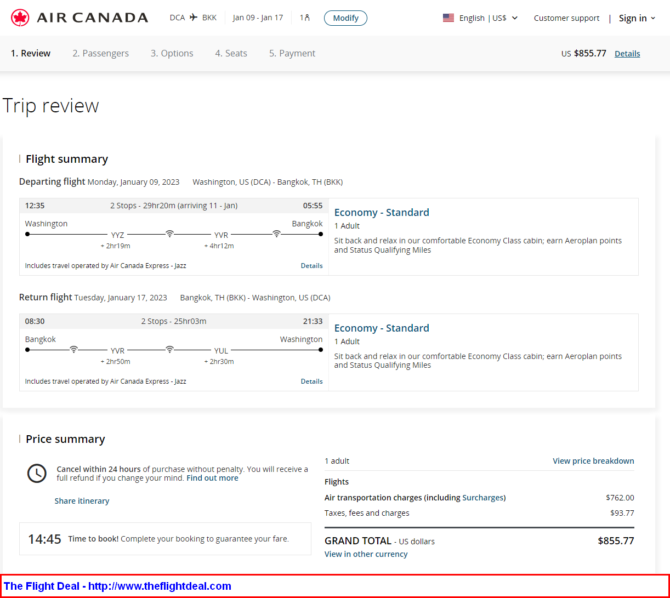Click View price breakdown link
This screenshot has width=670, height=598.
tap(593, 461)
